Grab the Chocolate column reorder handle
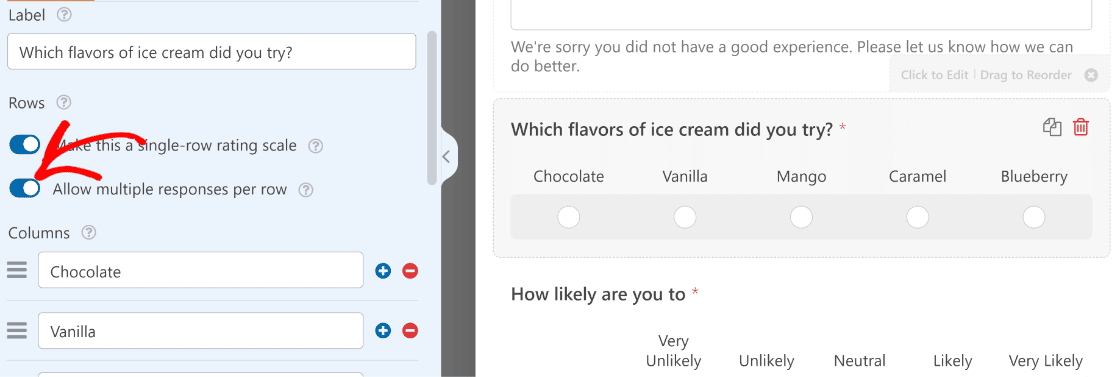Viewport: 1116px width, 377px height. click(x=17, y=270)
